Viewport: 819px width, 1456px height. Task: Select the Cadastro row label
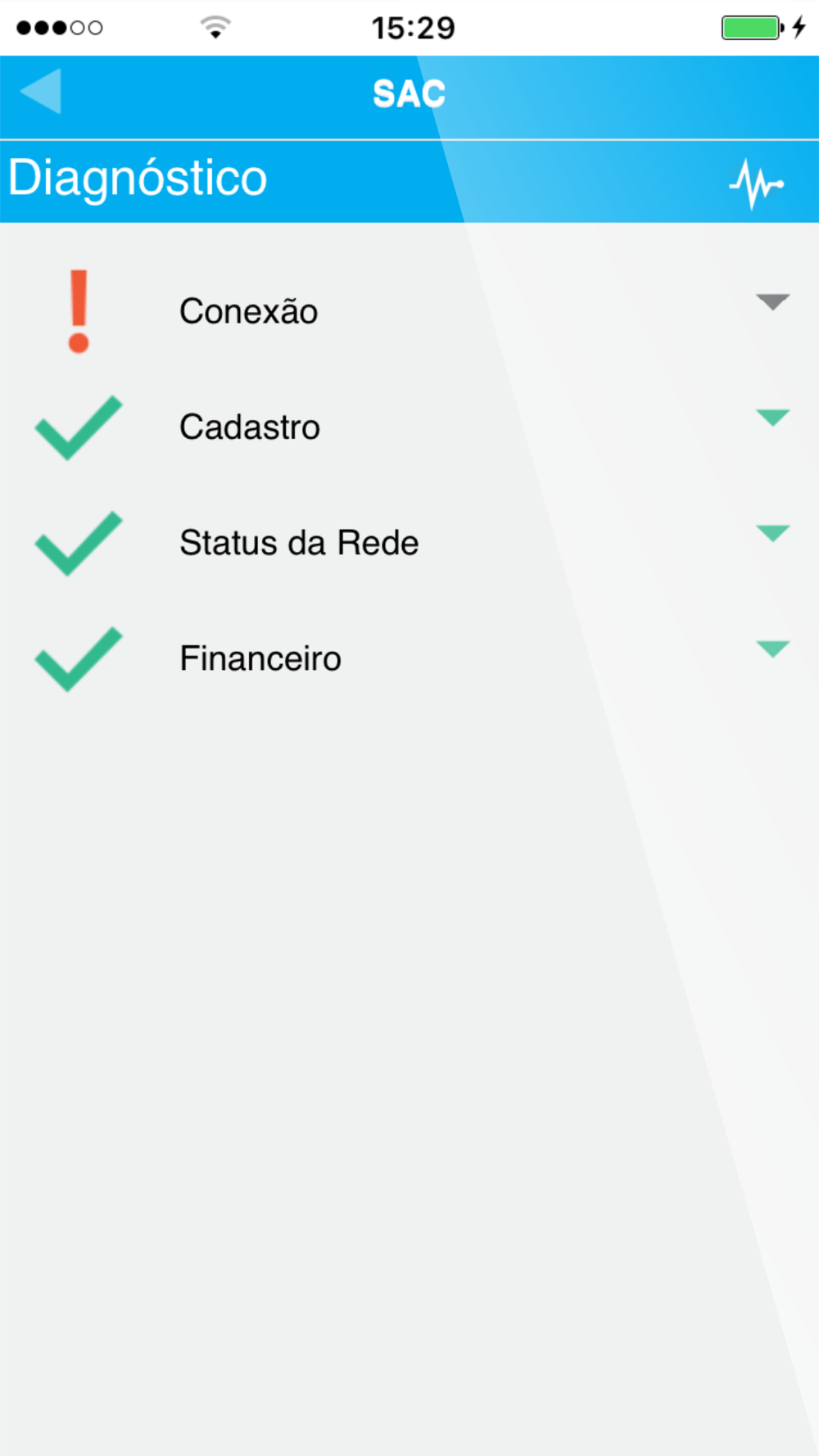[250, 427]
